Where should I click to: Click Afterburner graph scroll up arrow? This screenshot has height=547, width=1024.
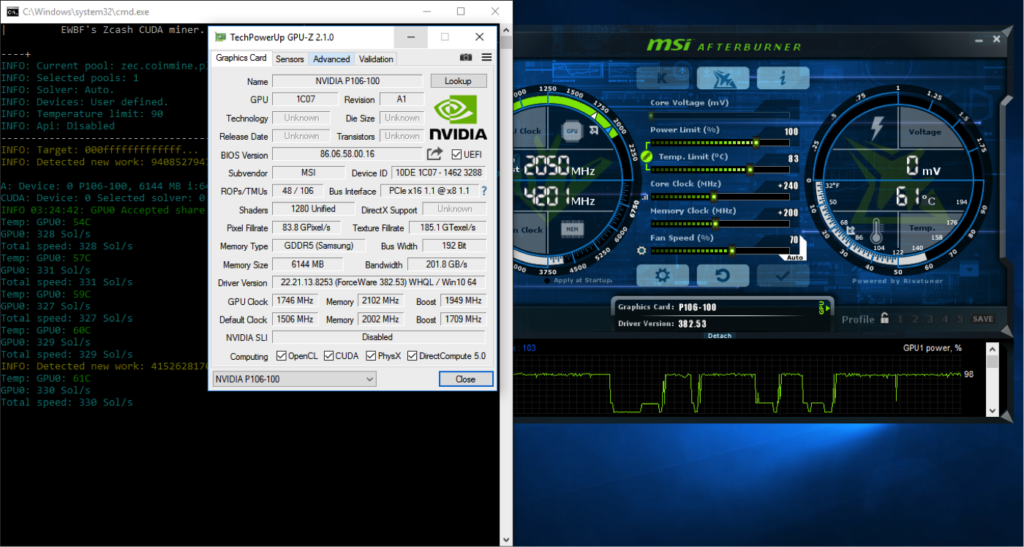click(x=993, y=349)
